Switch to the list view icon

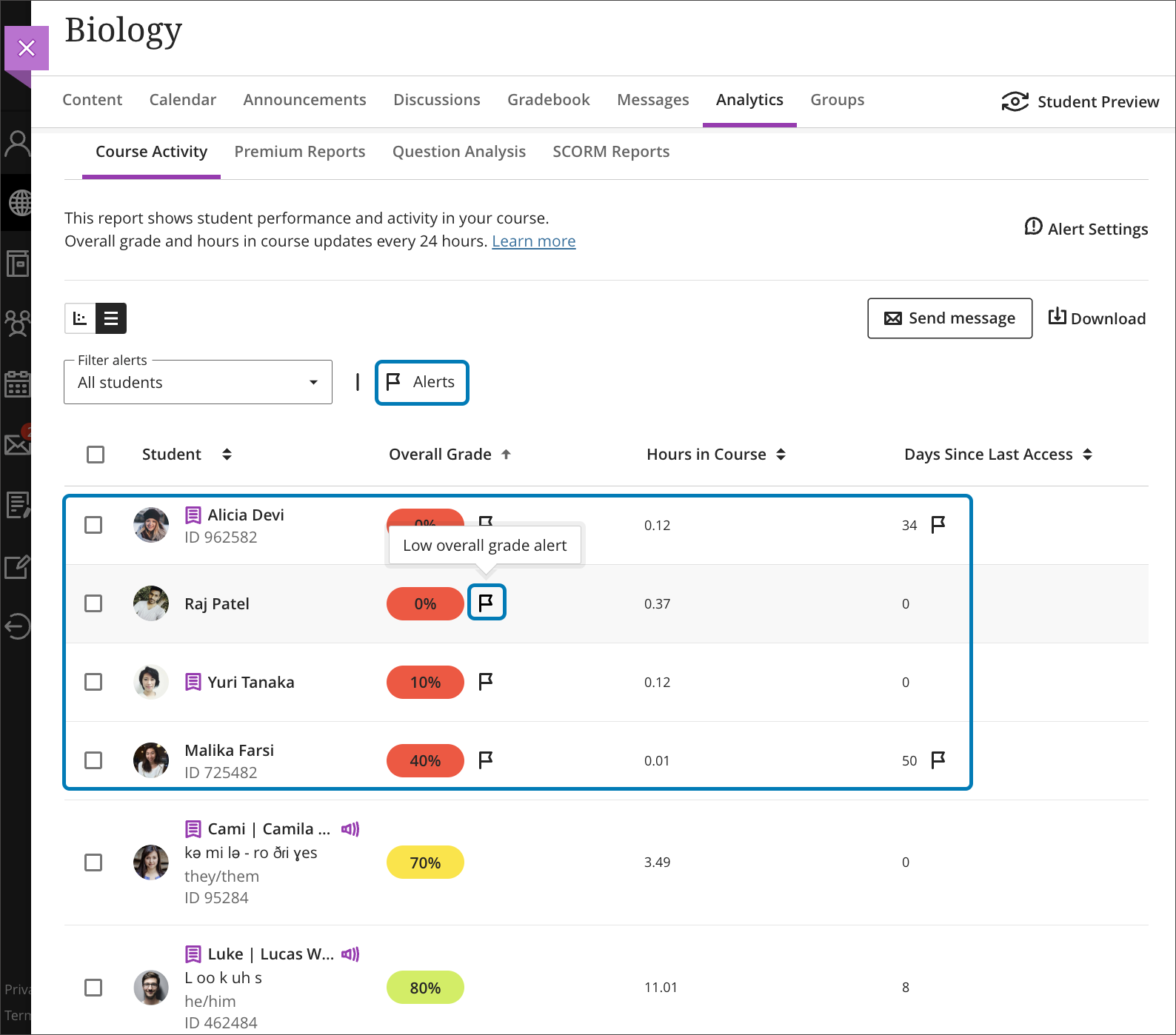pos(111,318)
